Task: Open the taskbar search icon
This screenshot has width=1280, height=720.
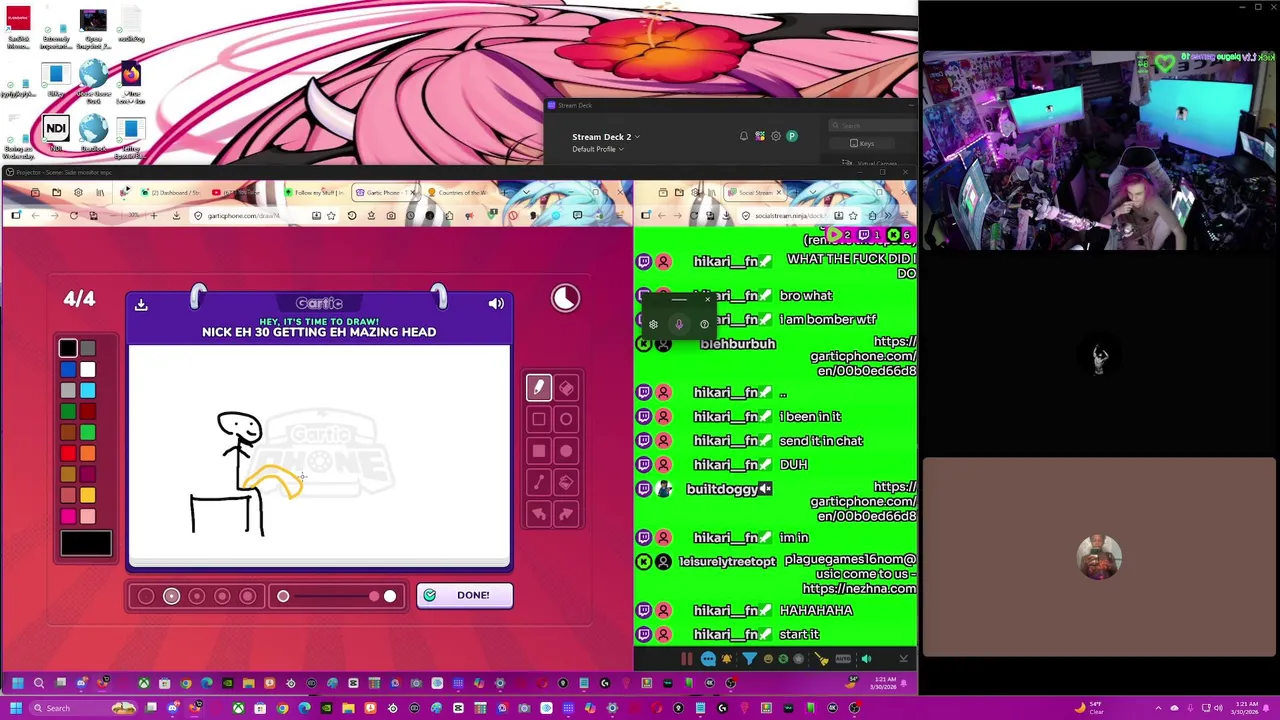Action: coord(39,683)
